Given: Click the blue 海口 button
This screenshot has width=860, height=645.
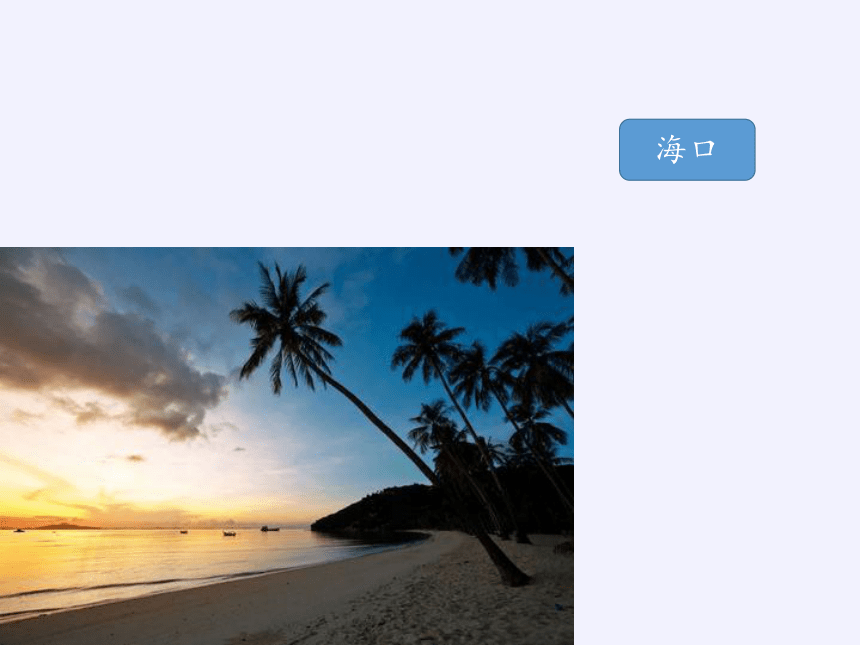Looking at the screenshot, I should click(687, 149).
